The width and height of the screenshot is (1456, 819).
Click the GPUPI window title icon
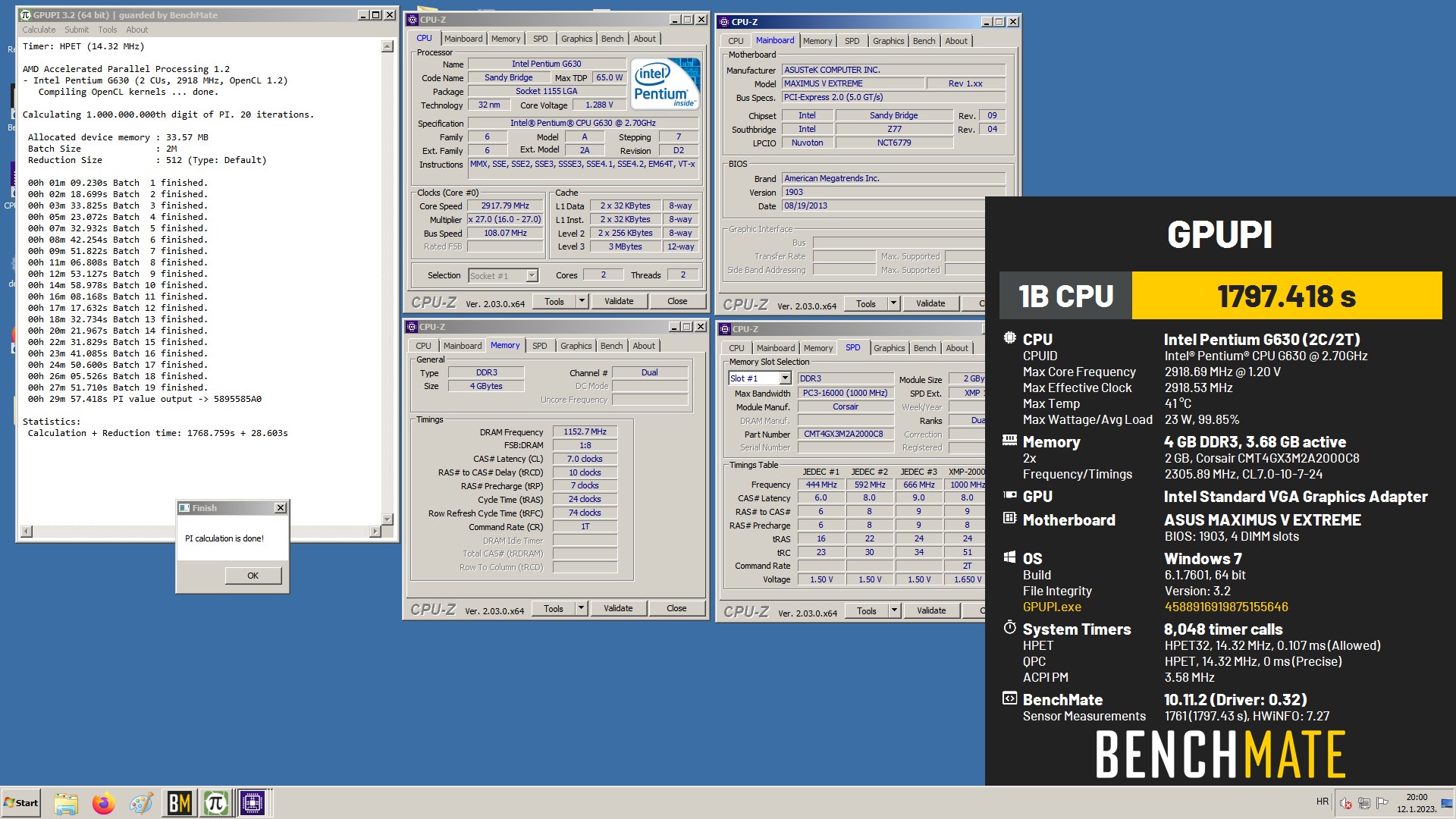(x=25, y=15)
